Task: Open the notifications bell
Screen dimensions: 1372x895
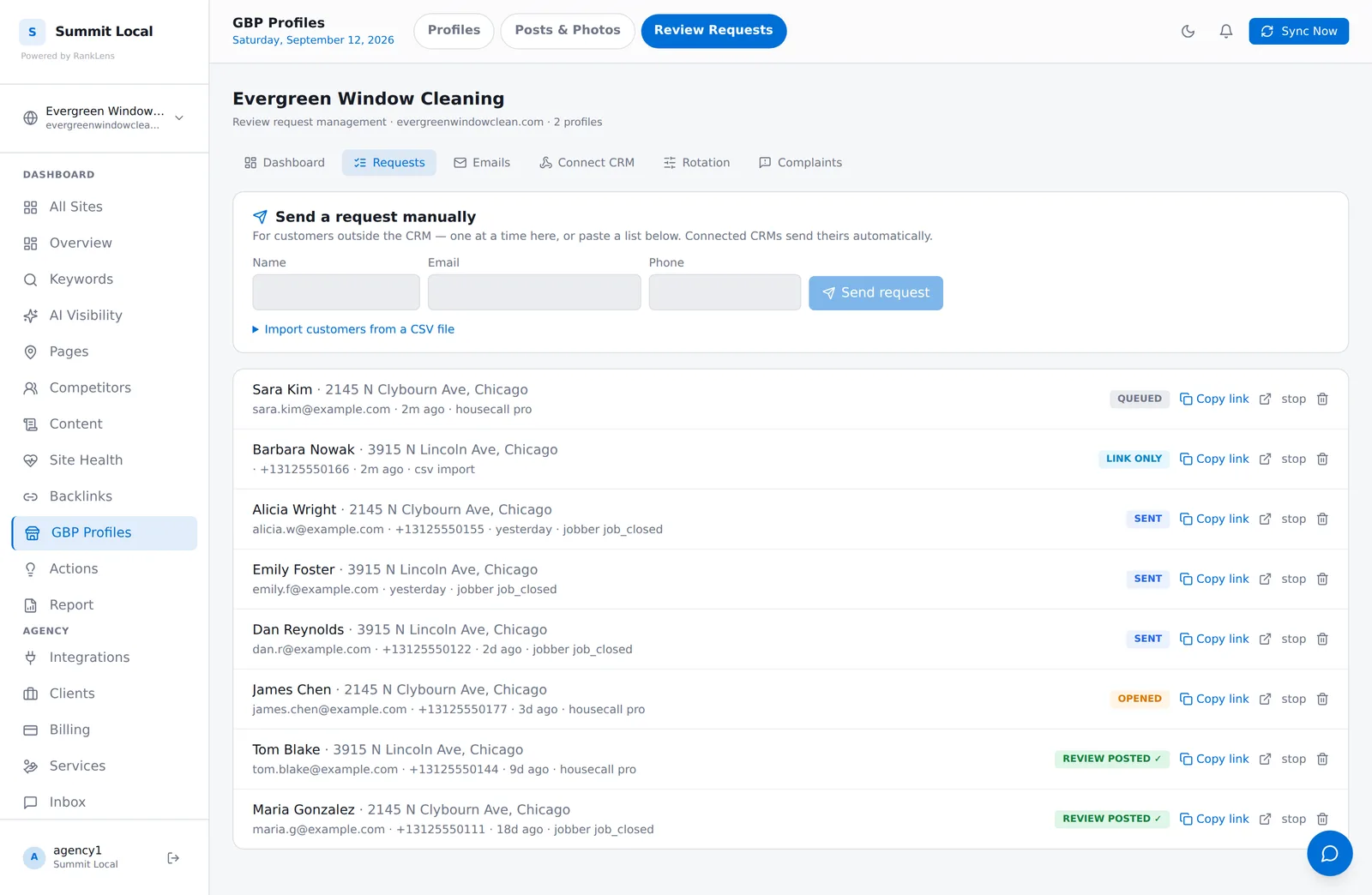Action: coord(1226,32)
